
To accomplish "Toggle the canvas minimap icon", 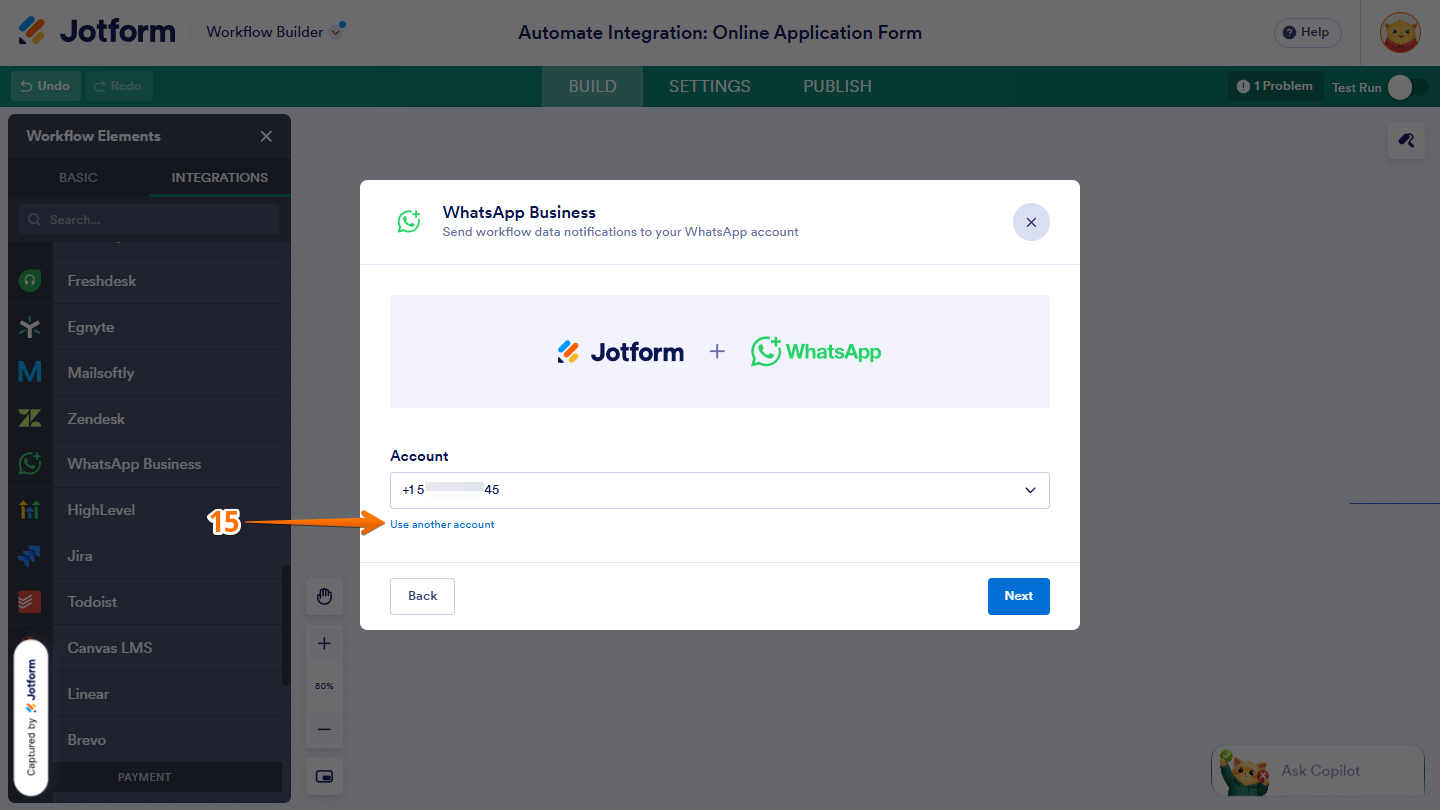I will (x=324, y=776).
